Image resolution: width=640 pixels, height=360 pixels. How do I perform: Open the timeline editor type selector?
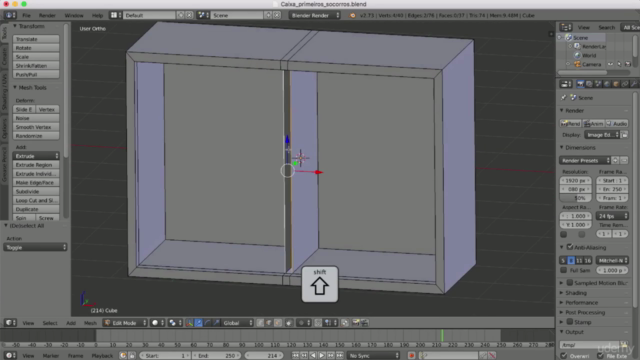coord(10,355)
